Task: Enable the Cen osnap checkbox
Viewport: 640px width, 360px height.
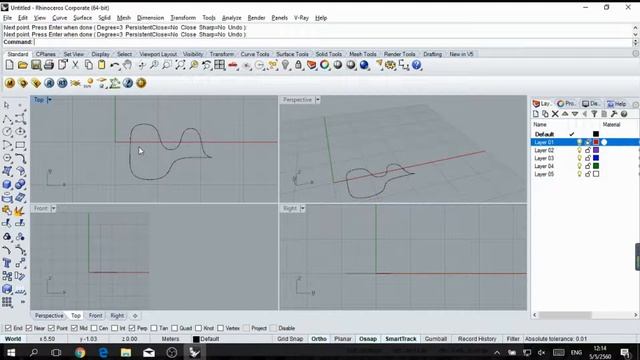Action: tap(94, 328)
